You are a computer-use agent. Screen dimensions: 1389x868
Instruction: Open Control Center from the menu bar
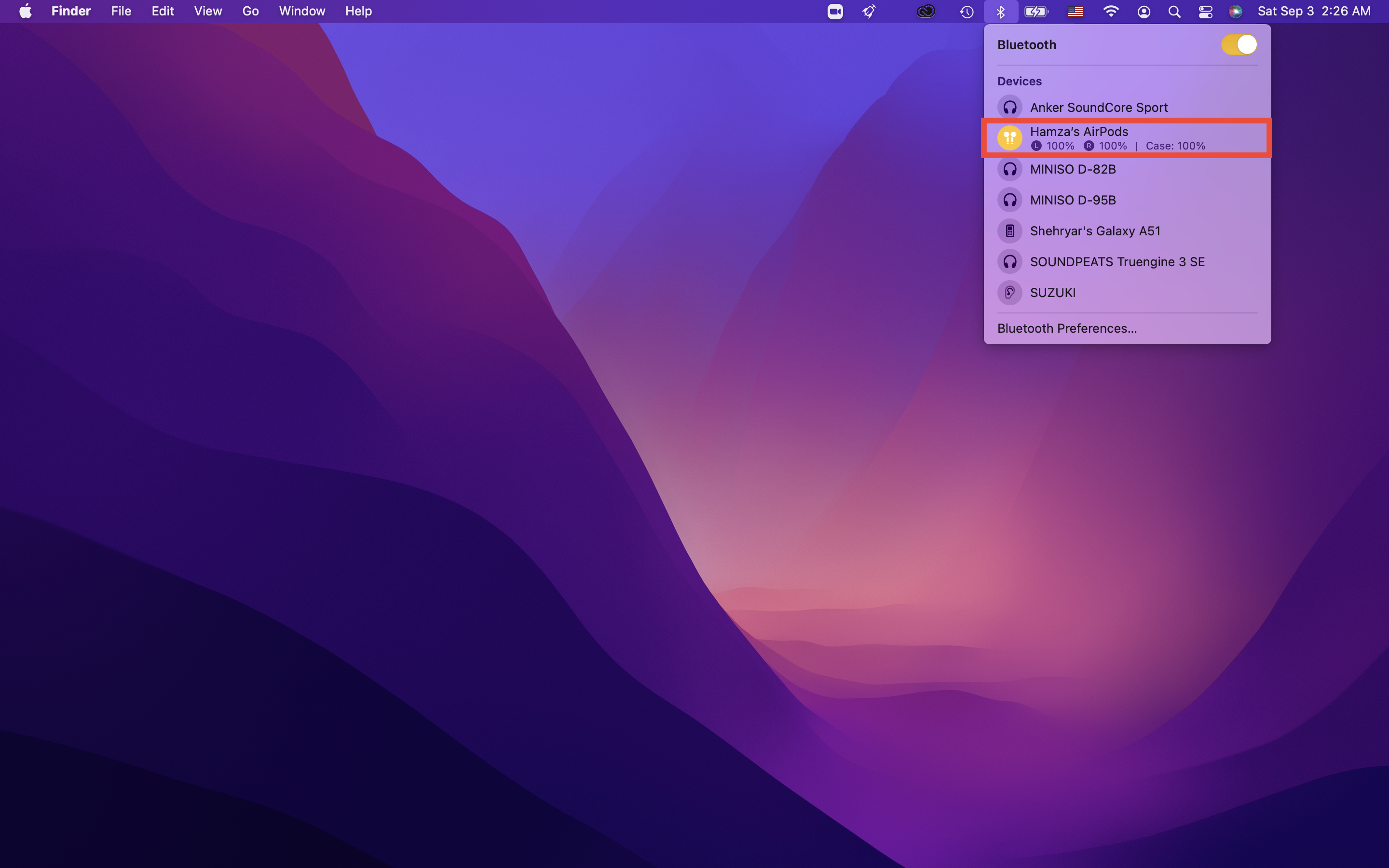click(x=1205, y=12)
